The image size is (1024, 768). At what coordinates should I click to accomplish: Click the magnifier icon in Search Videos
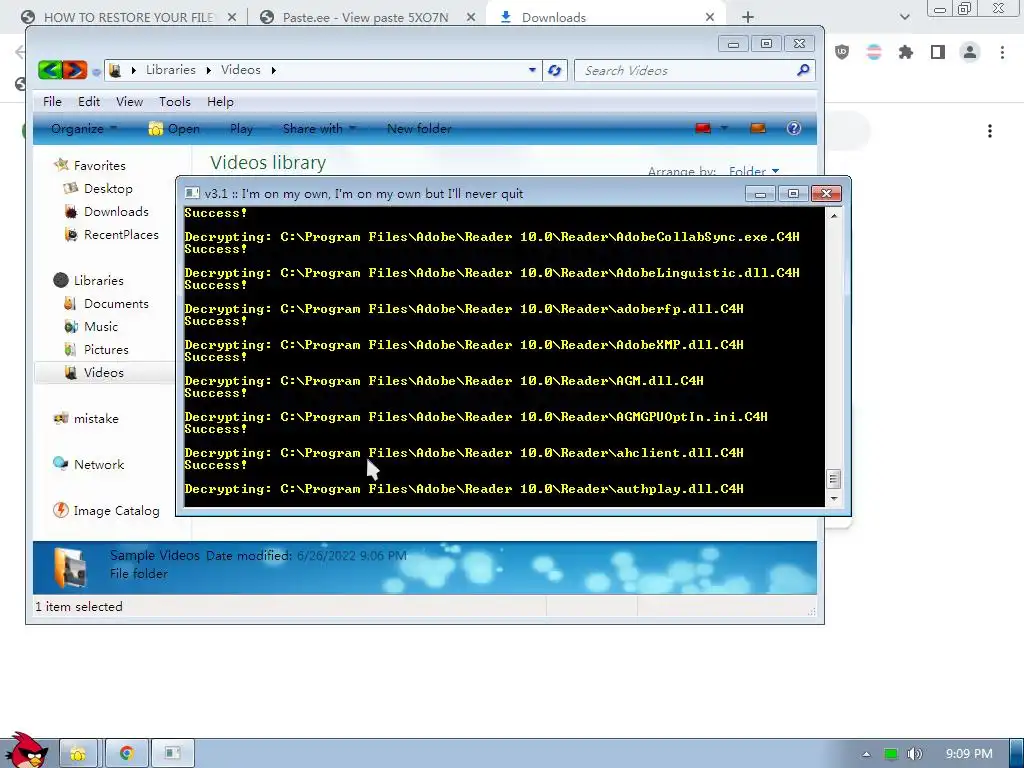coord(803,70)
